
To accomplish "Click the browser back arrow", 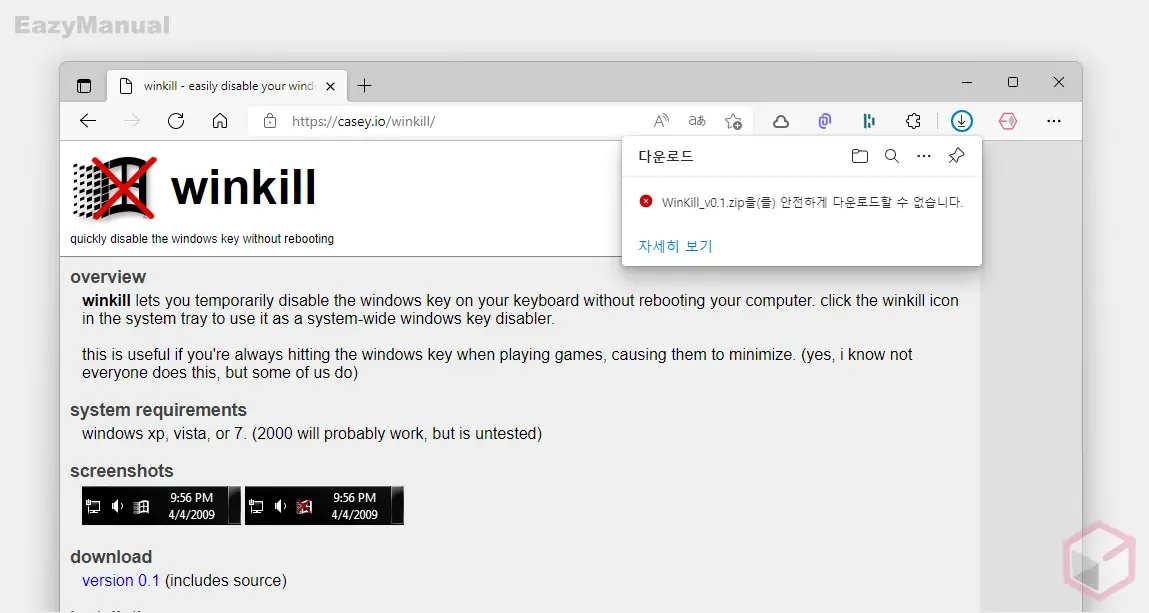I will (88, 121).
